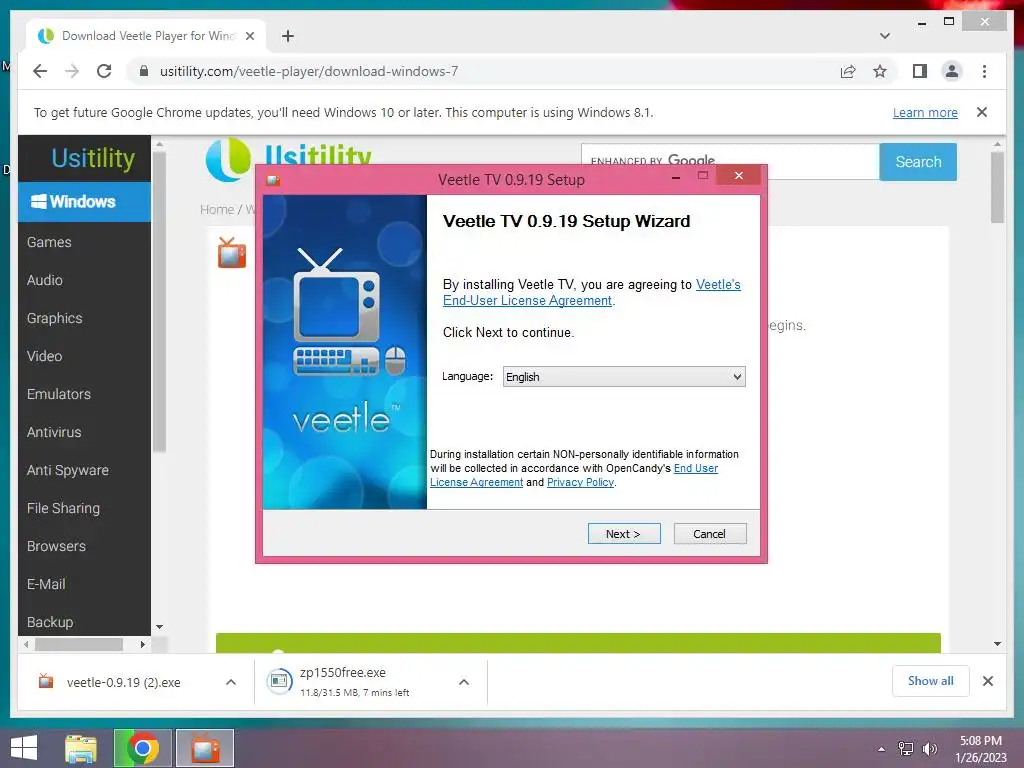Open Chrome profile avatar menu

pyautogui.click(x=952, y=71)
